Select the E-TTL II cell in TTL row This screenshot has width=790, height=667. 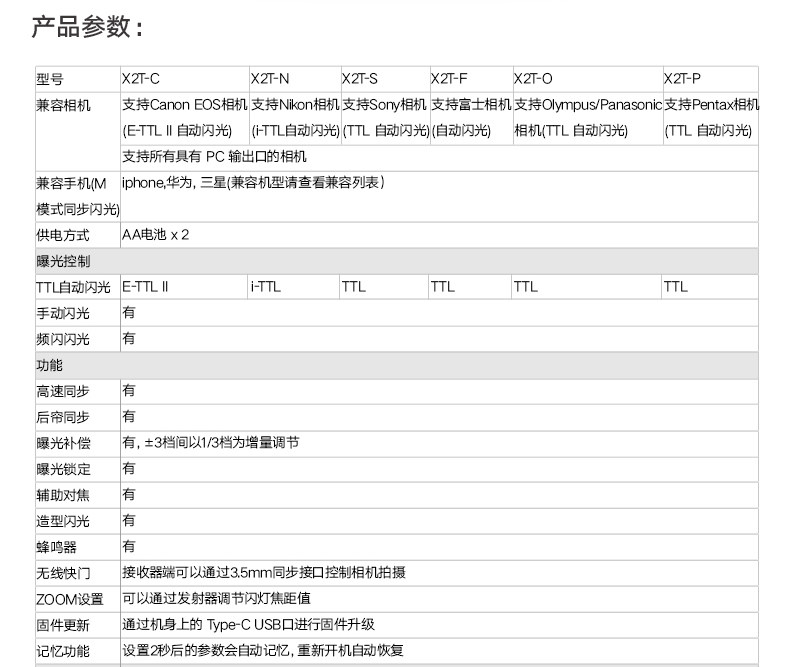coord(184,287)
